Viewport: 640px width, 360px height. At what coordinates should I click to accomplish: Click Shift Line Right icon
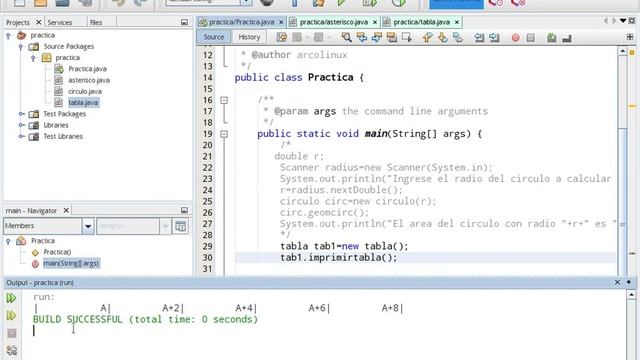(x=494, y=38)
